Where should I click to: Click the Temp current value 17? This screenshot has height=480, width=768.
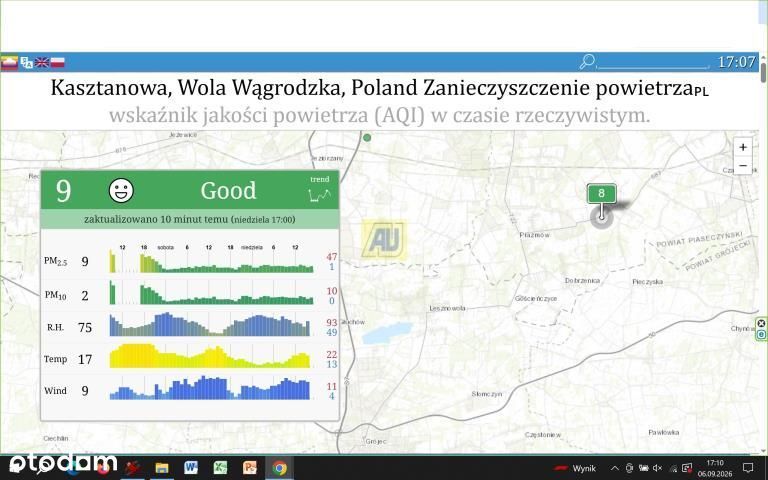(x=85, y=359)
